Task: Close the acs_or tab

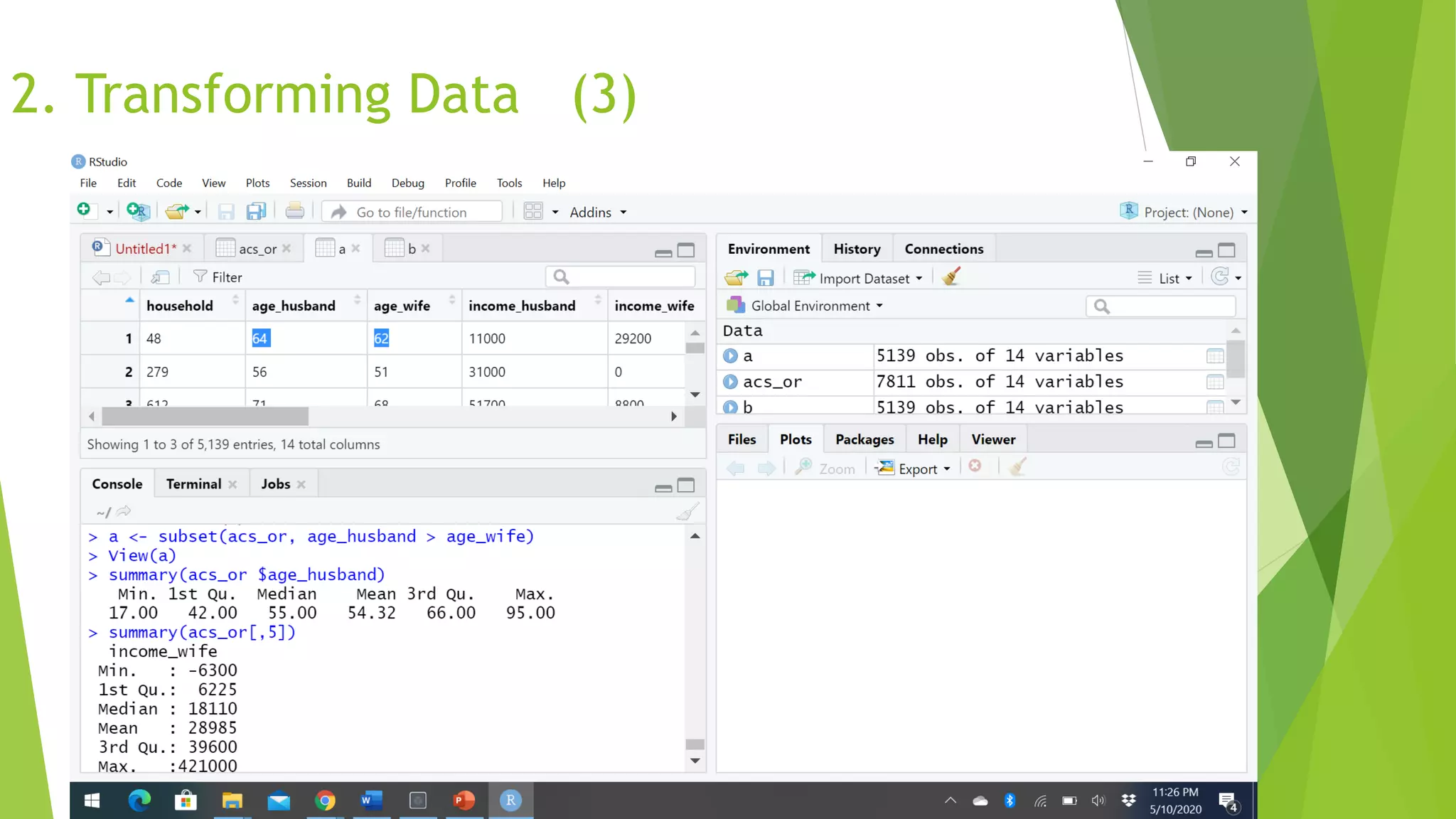Action: coord(287,248)
